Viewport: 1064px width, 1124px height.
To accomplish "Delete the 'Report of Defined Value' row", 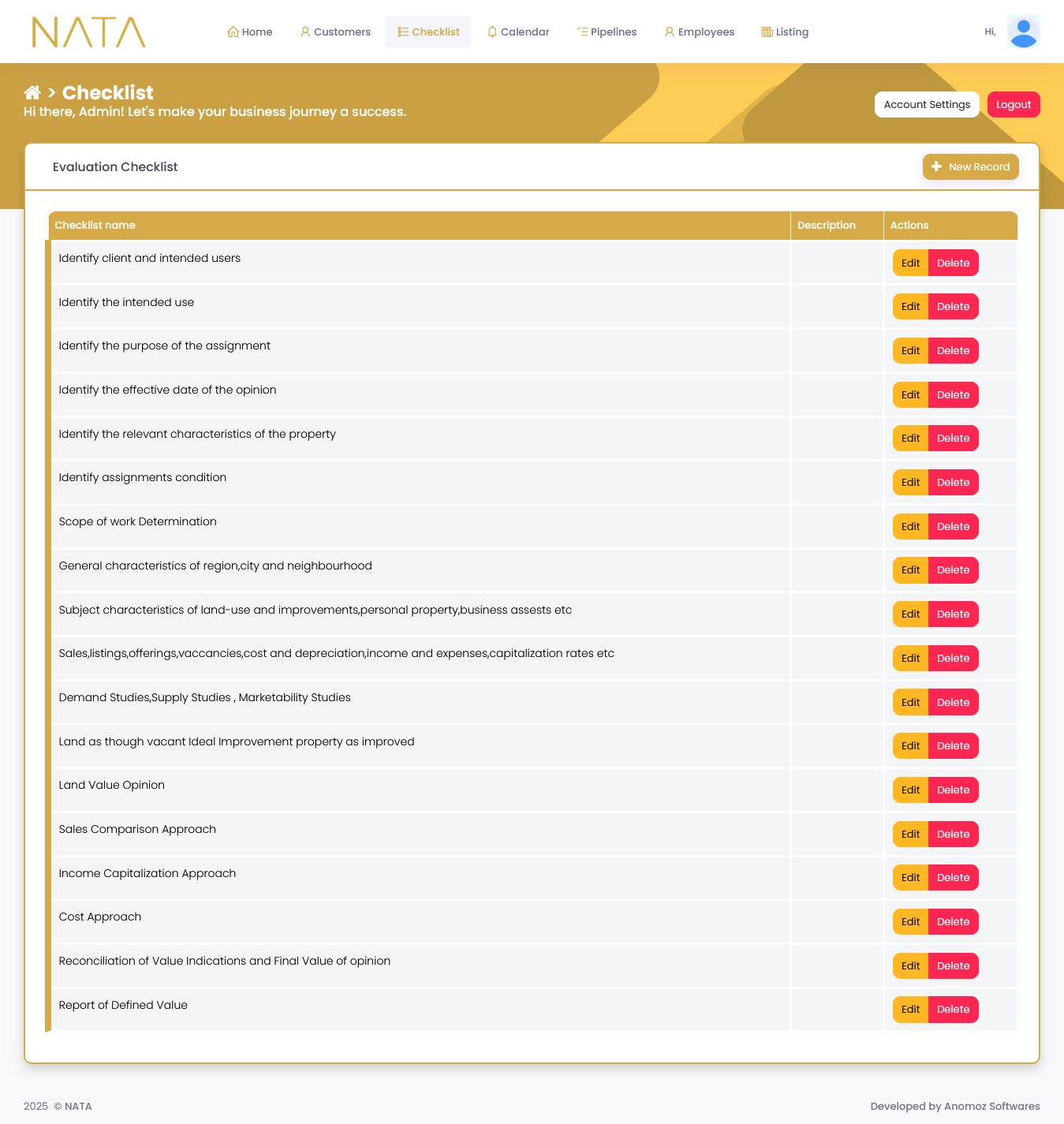I will point(953,1010).
